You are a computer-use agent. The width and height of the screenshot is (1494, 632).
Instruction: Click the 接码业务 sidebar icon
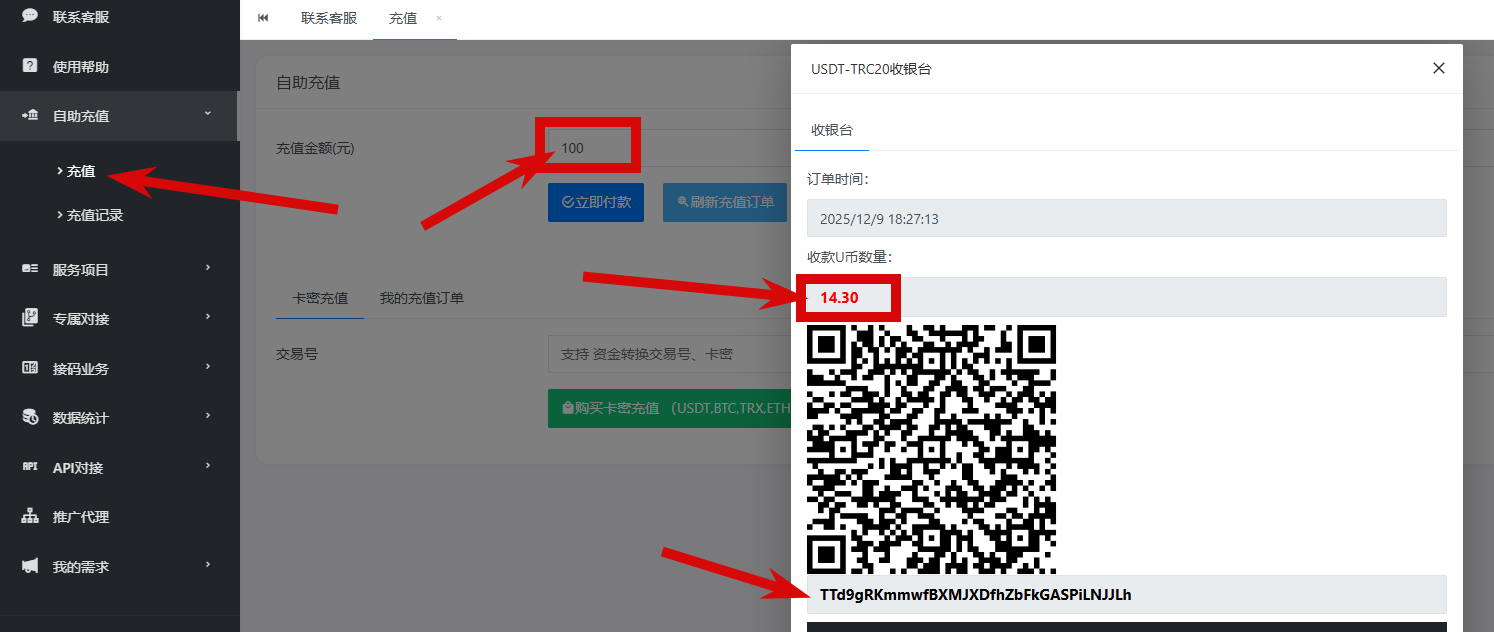pos(30,368)
